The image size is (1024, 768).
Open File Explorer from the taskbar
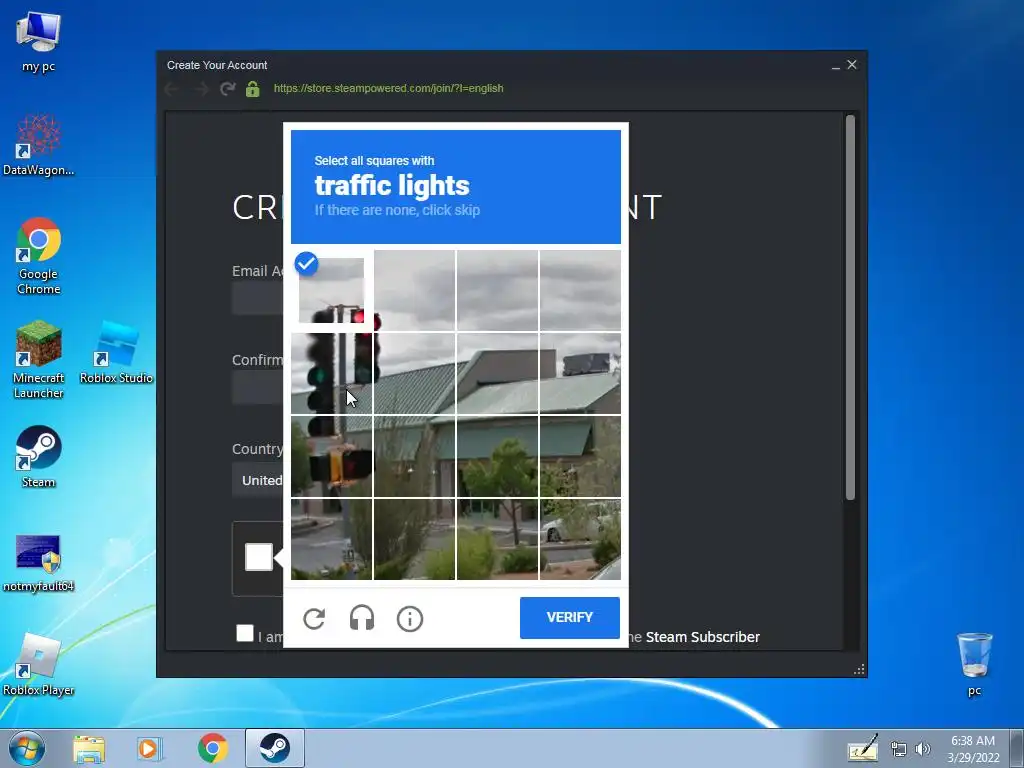click(89, 748)
